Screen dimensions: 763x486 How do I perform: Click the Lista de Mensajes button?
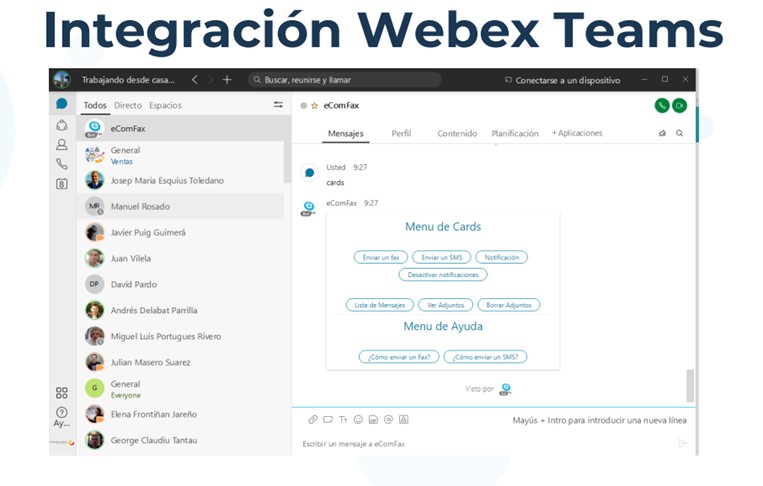coord(380,305)
